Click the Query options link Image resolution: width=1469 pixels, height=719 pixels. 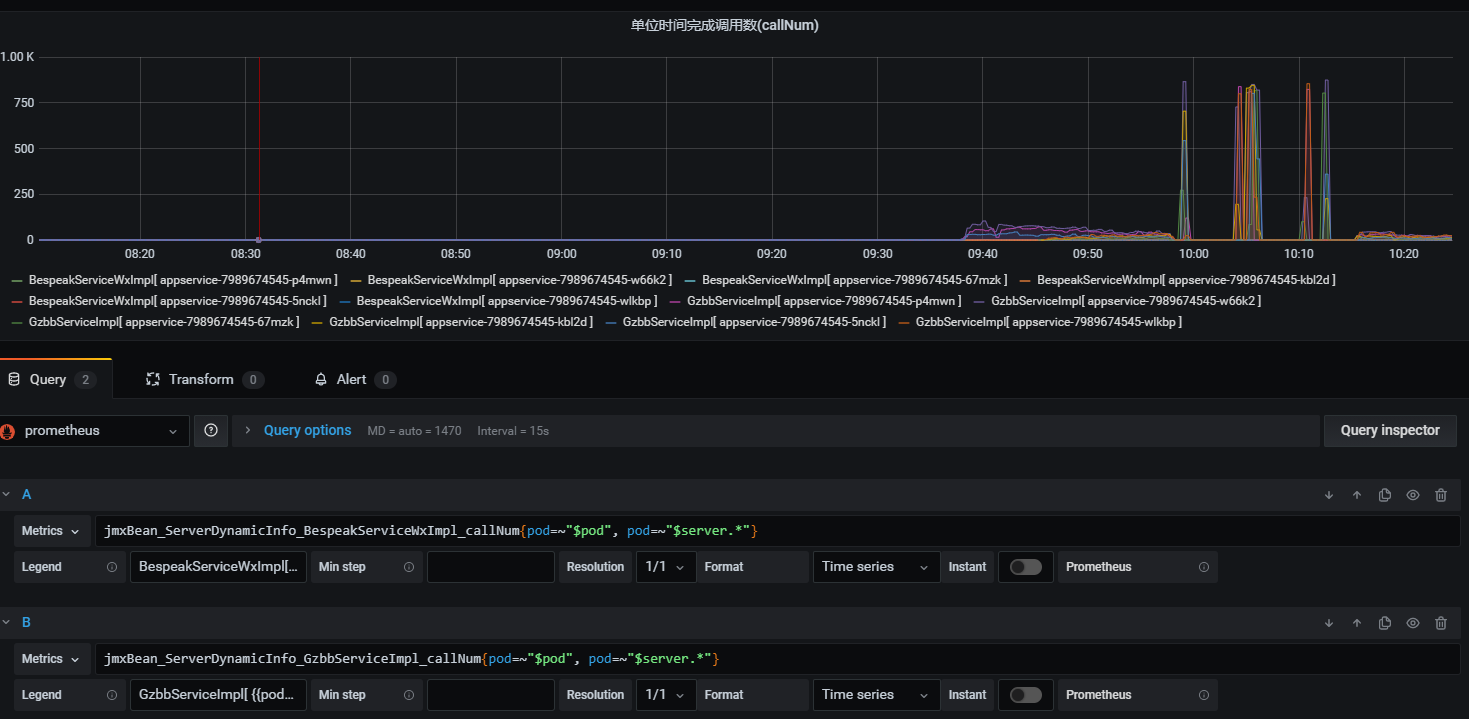click(x=307, y=431)
